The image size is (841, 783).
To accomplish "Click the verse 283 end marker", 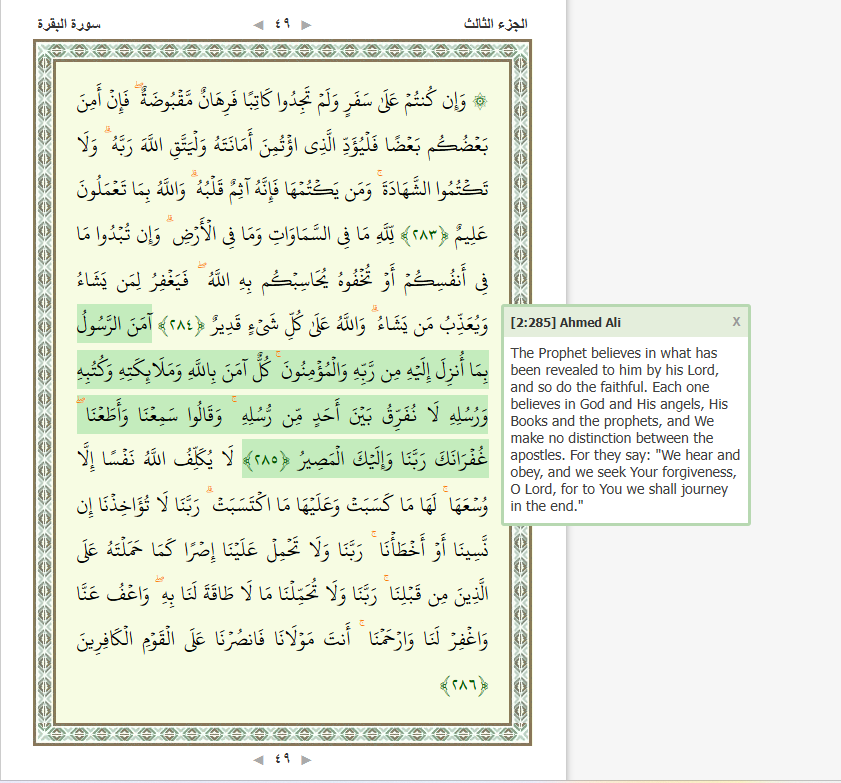I will (425, 234).
